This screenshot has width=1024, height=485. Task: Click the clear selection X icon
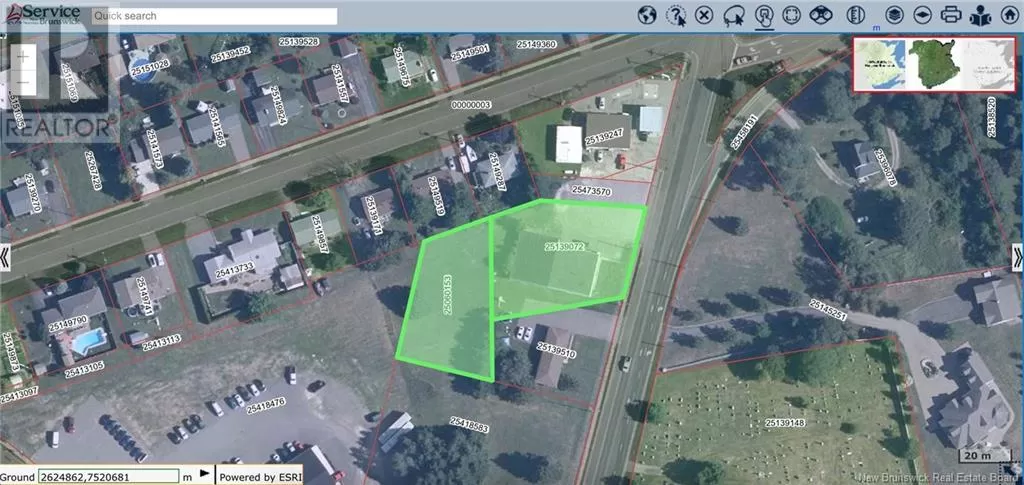pos(704,15)
